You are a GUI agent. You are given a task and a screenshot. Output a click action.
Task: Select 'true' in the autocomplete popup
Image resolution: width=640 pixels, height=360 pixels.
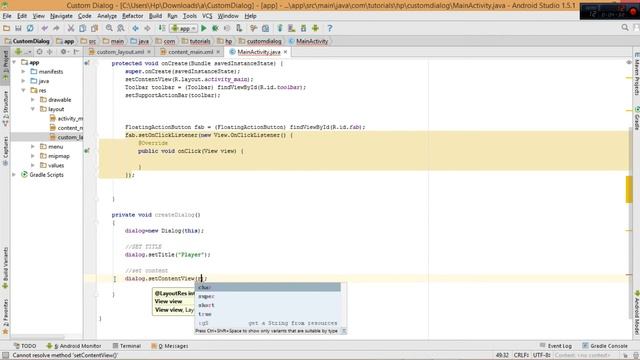[x=268, y=314]
